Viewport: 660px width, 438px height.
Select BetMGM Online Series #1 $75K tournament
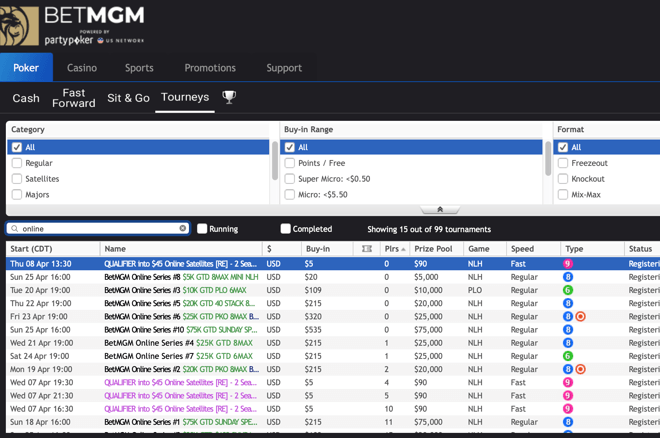[x=333, y=422]
